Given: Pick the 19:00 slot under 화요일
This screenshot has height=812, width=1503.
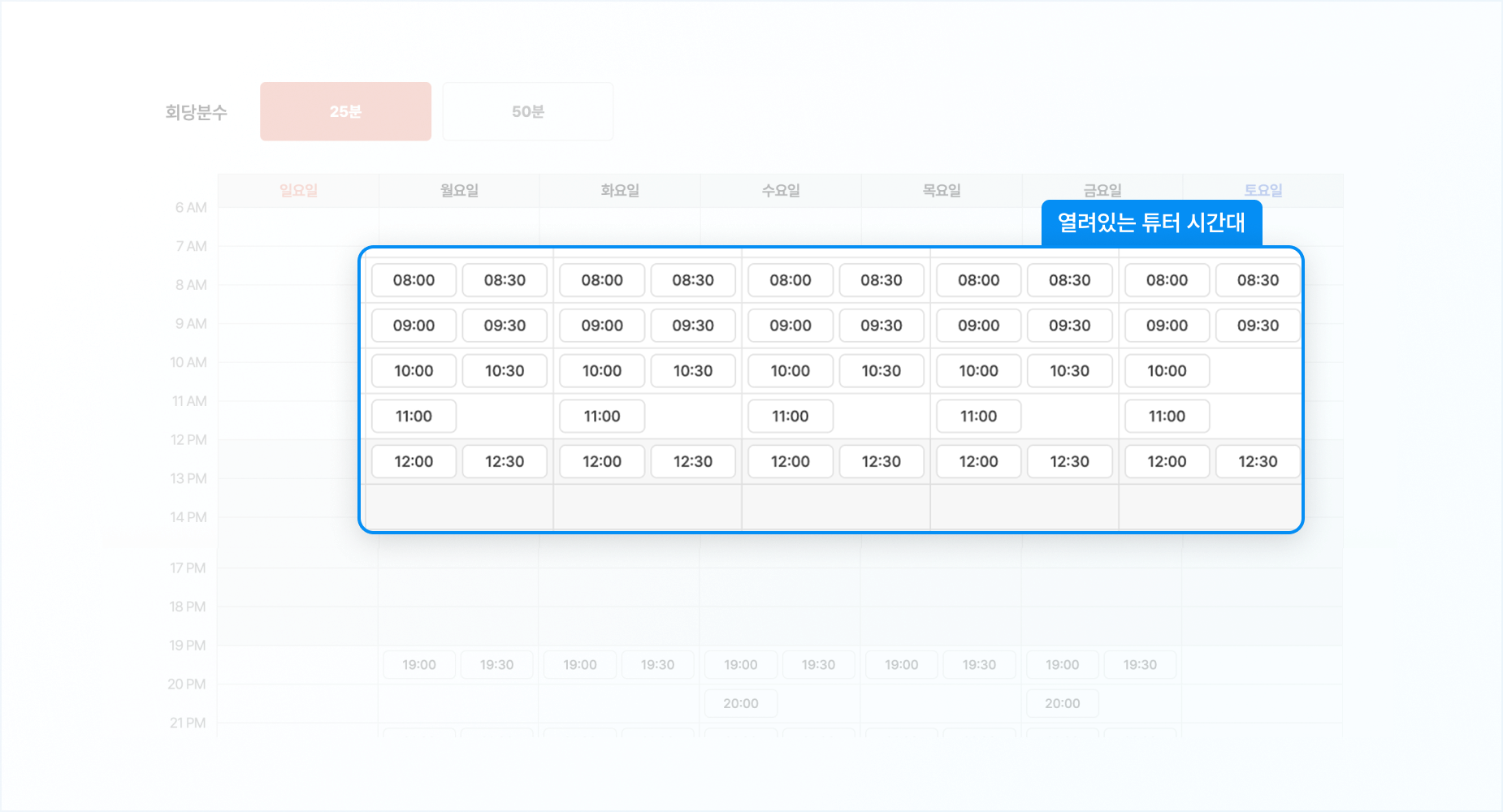Looking at the screenshot, I should pos(580,664).
